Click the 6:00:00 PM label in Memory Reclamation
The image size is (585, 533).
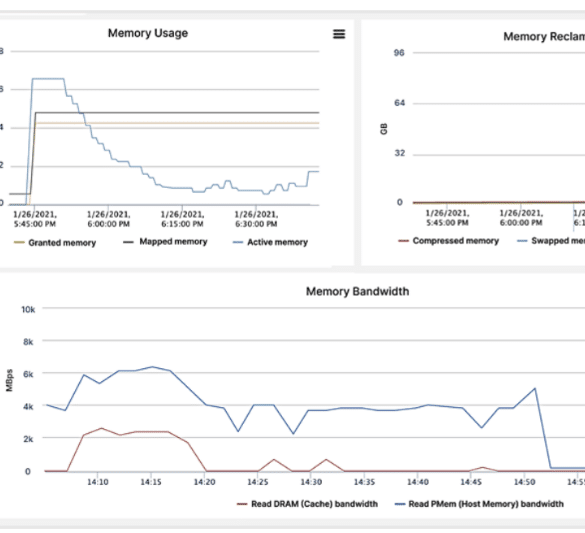click(521, 218)
